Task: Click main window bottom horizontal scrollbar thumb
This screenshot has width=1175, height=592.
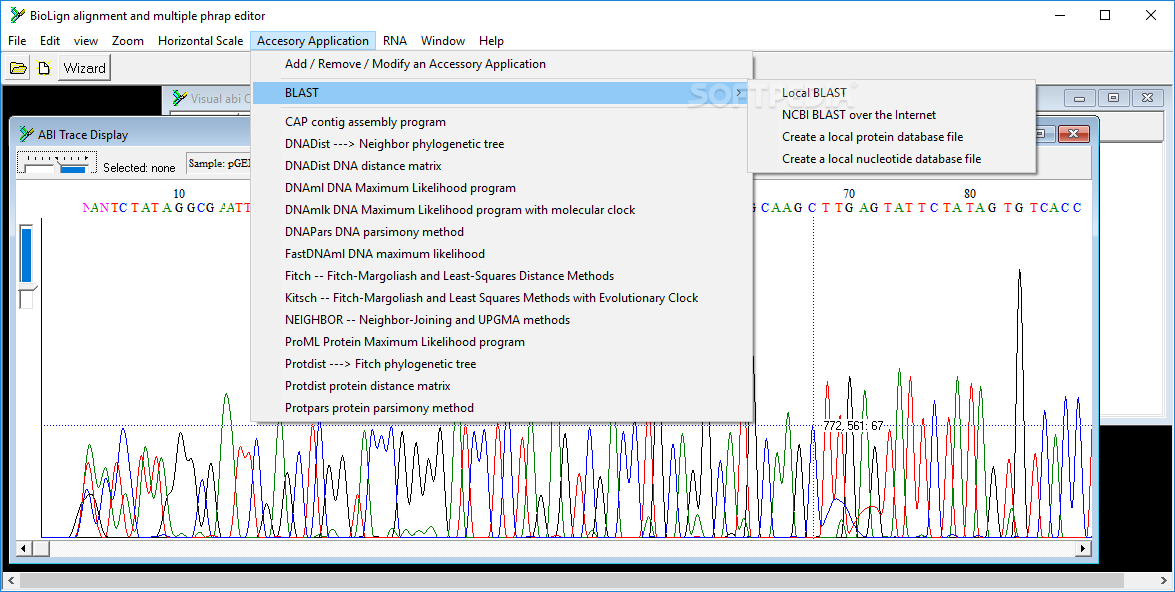Action: pos(572,581)
